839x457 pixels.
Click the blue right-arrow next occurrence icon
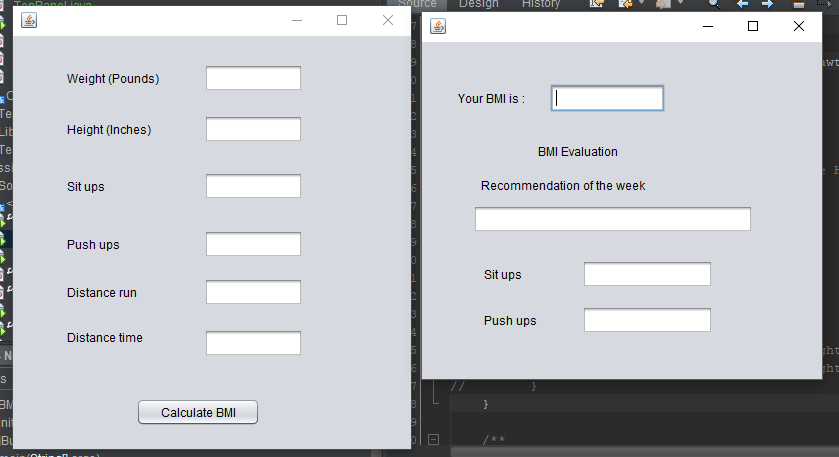(767, 4)
